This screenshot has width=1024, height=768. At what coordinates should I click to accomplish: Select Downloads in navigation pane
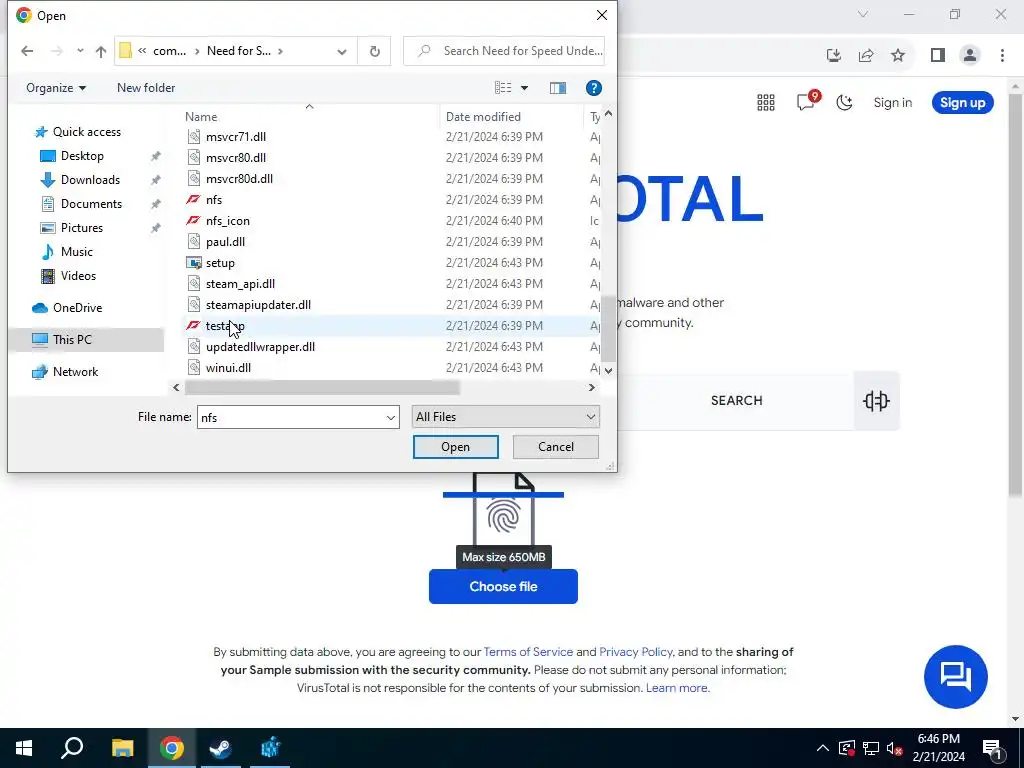[x=90, y=180]
